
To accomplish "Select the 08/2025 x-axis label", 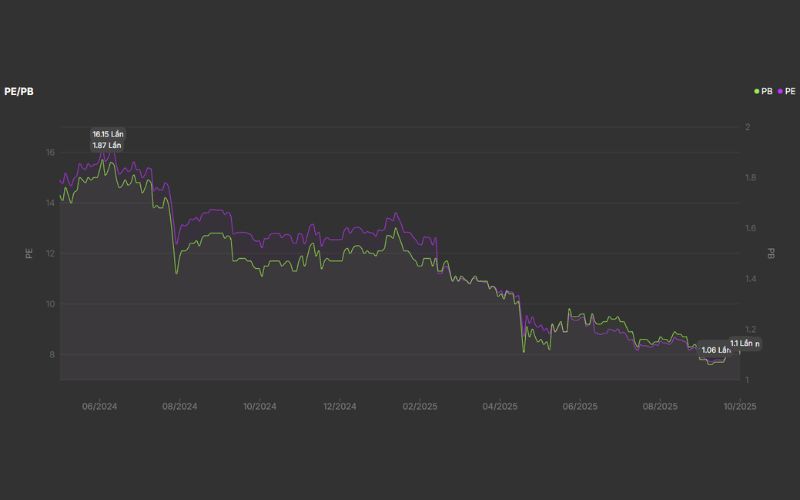I will 659,406.
